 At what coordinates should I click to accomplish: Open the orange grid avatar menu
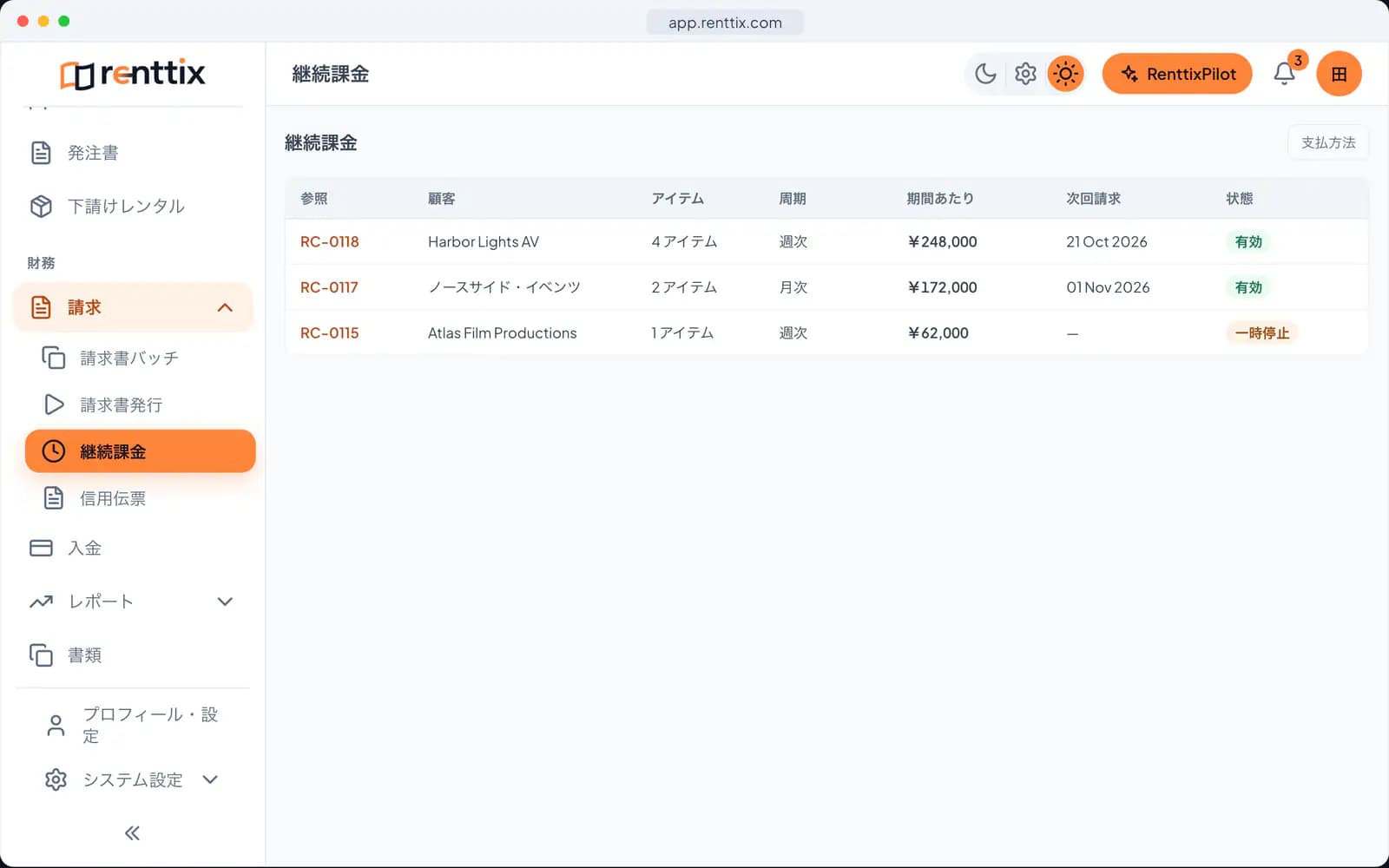point(1339,74)
